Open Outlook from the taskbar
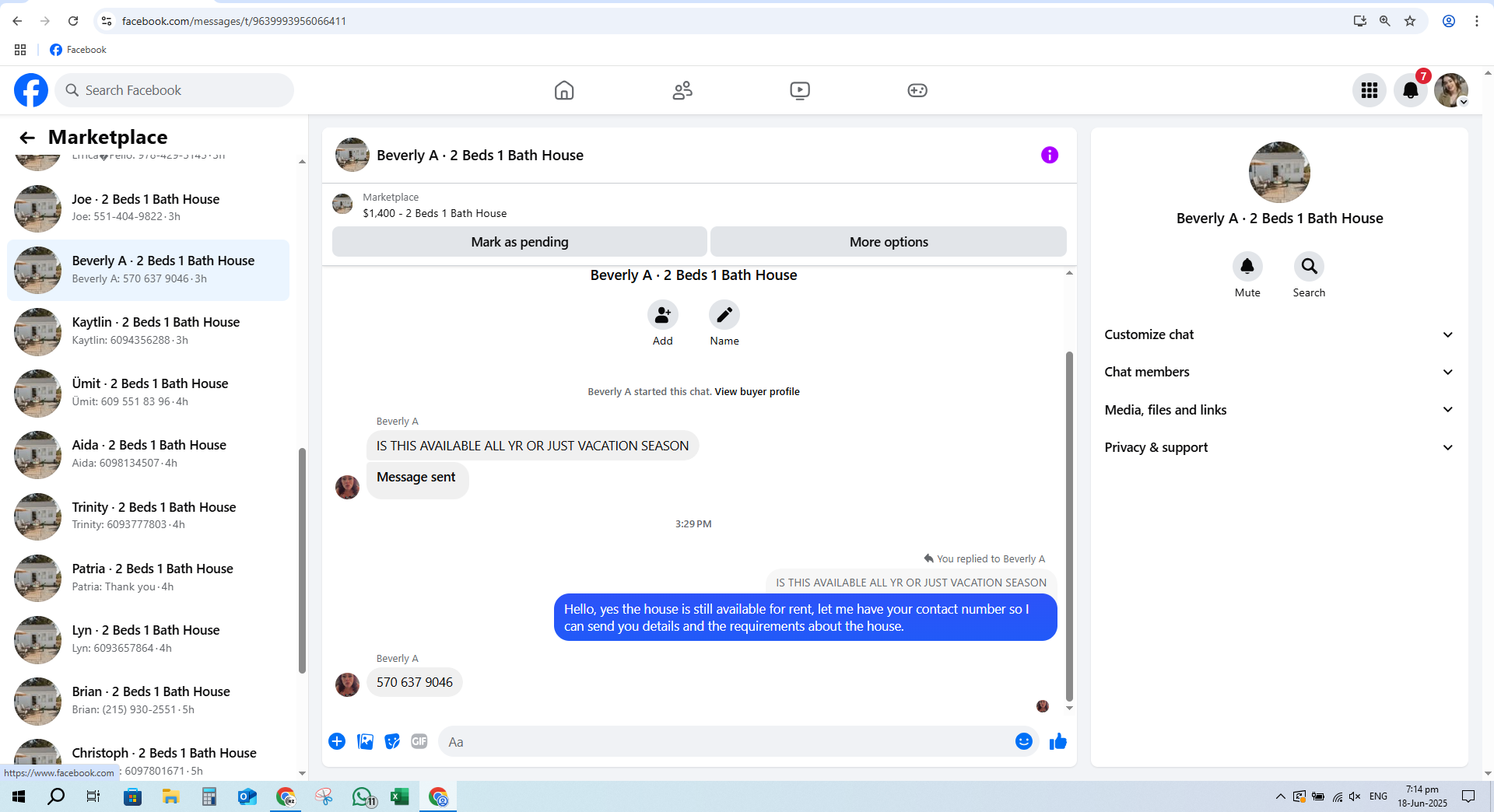Viewport: 1494px width, 812px height. coord(247,796)
